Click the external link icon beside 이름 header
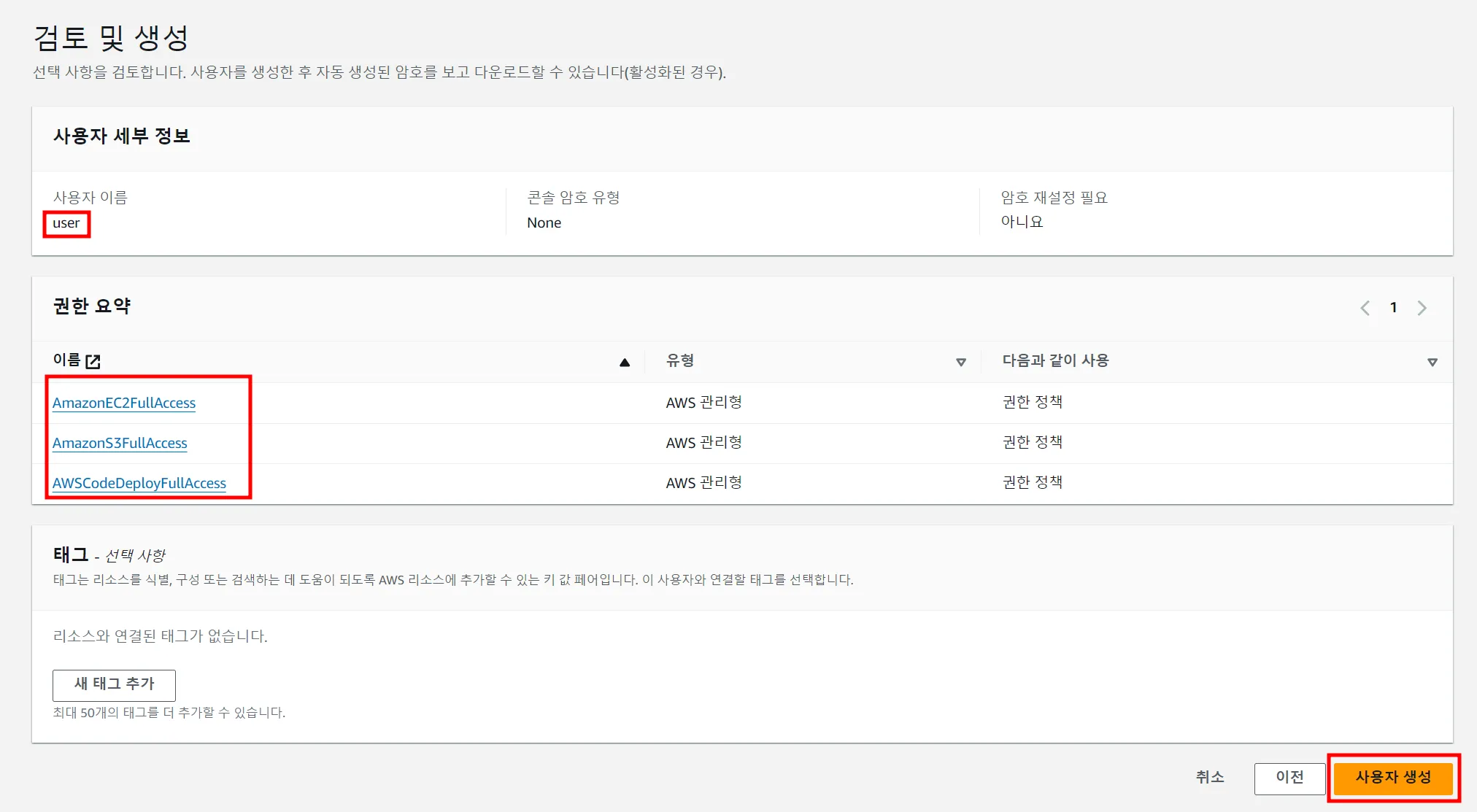This screenshot has width=1477, height=812. coord(93,361)
